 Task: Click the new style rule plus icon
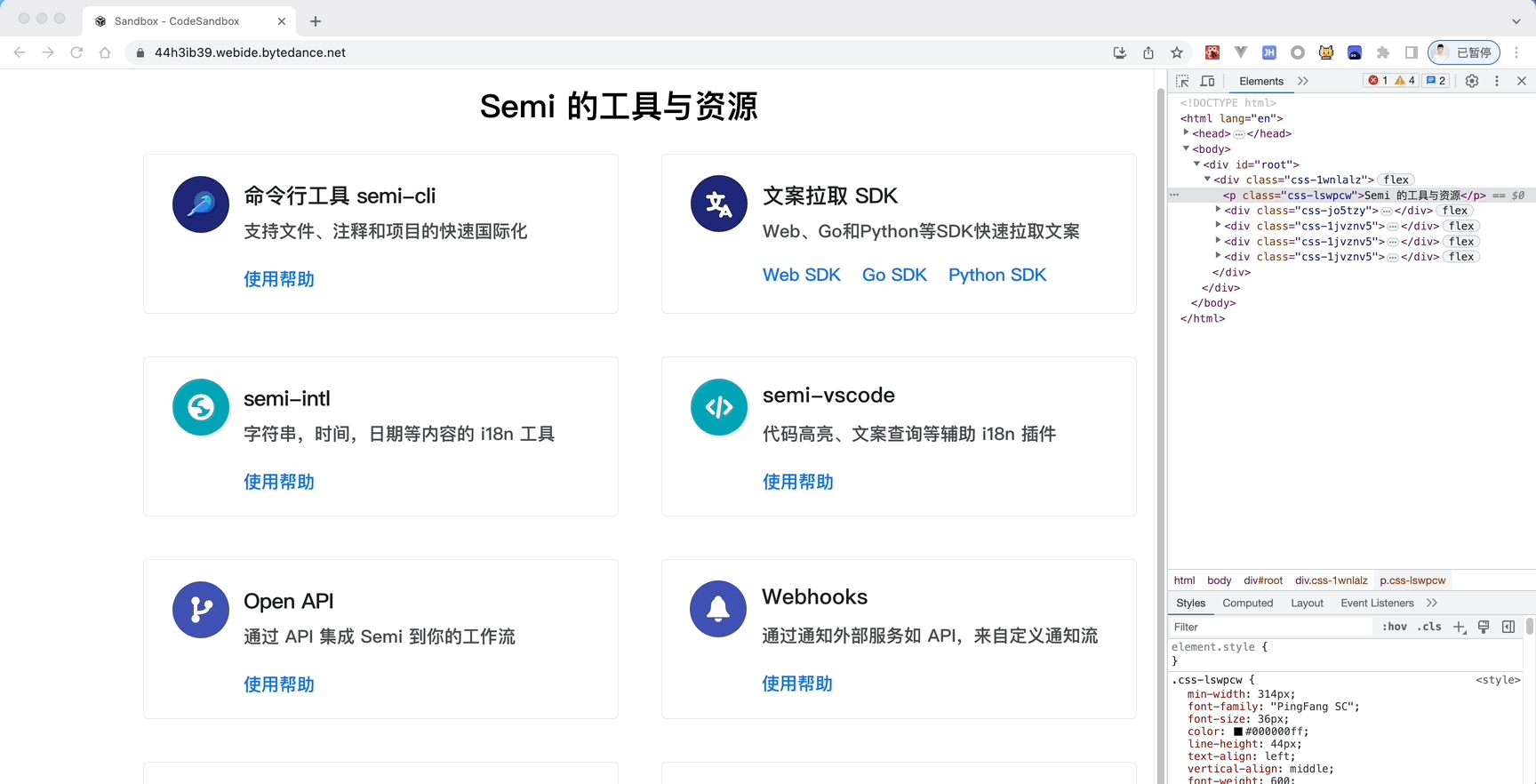(1459, 627)
